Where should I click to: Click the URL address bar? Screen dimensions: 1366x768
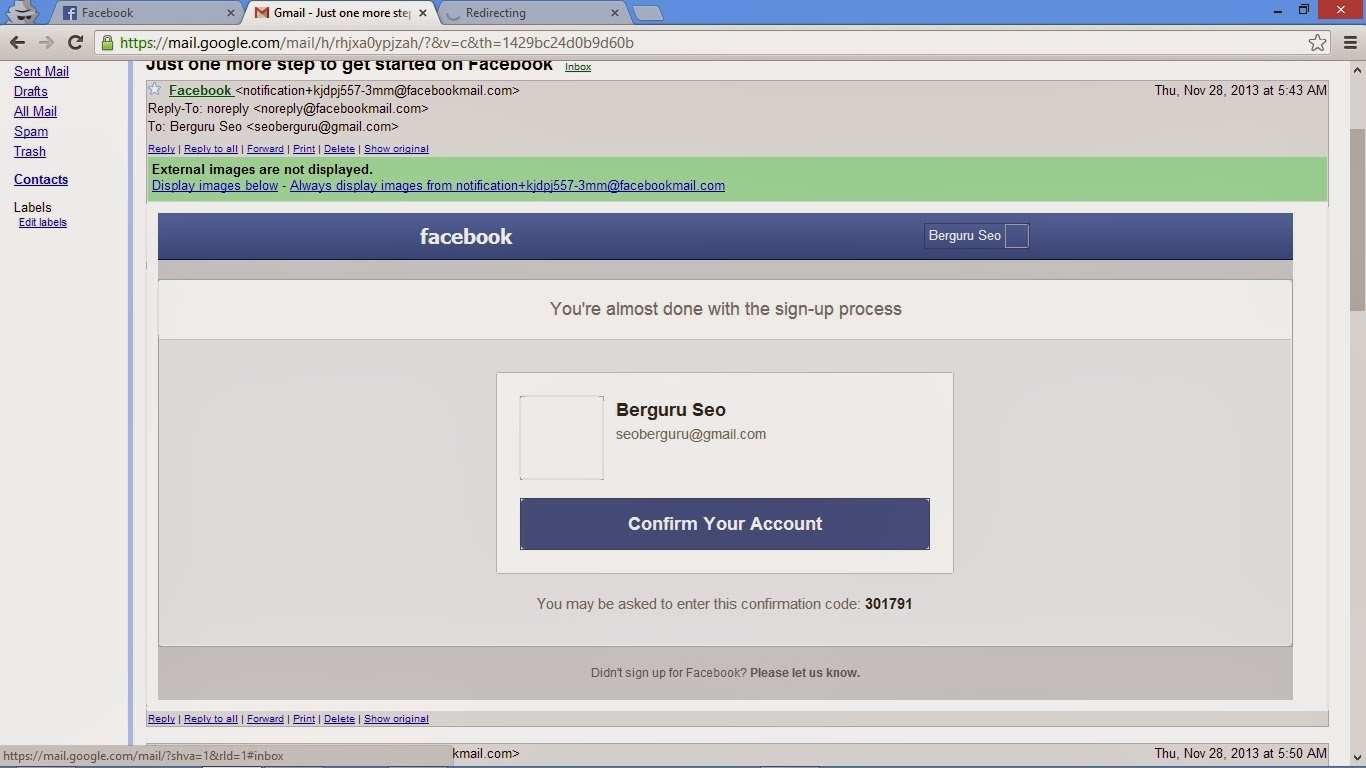pyautogui.click(x=700, y=42)
